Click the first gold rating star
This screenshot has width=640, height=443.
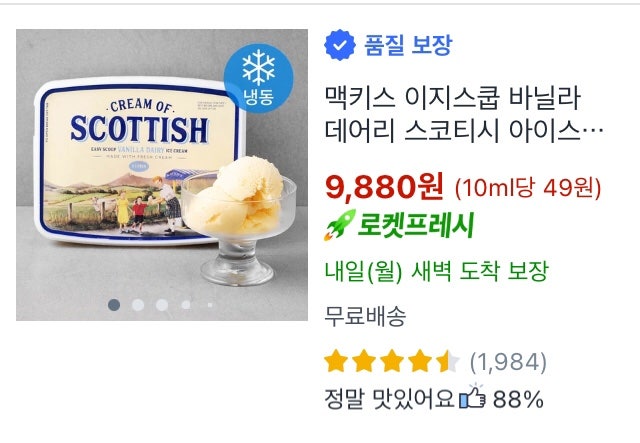(x=336, y=361)
